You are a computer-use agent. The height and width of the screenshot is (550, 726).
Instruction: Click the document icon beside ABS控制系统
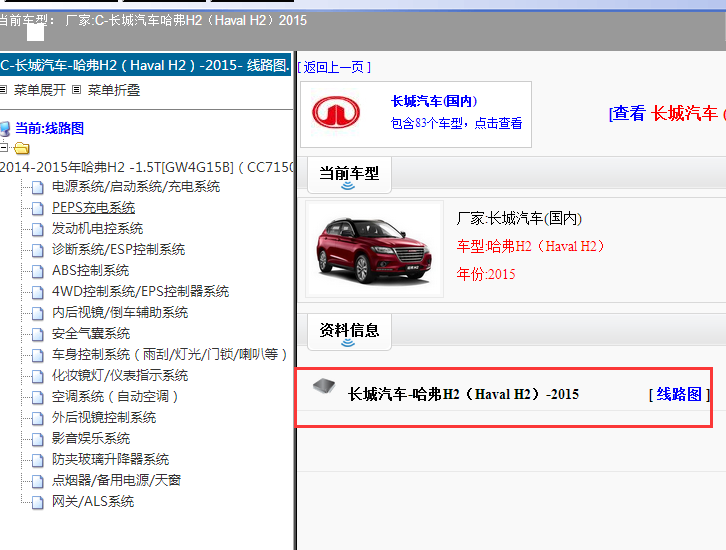(x=38, y=271)
